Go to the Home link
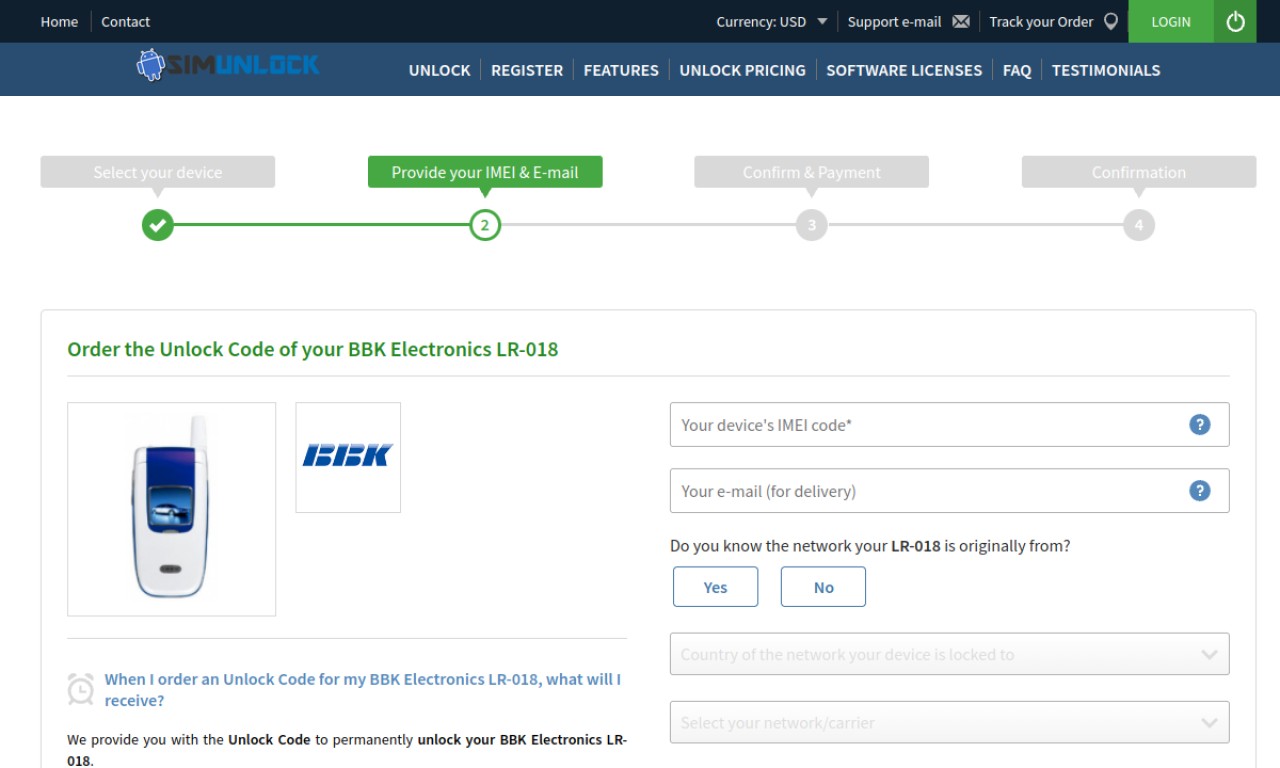Viewport: 1280px width, 768px height. click(59, 21)
